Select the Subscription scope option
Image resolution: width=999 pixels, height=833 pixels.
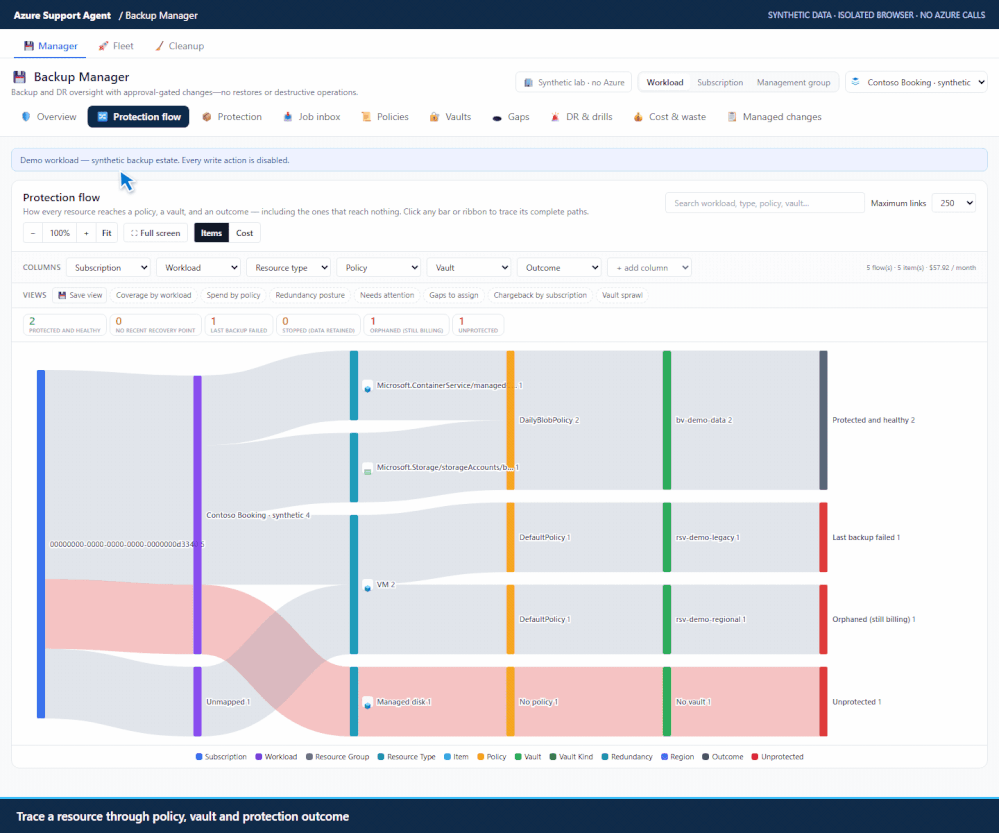[720, 82]
